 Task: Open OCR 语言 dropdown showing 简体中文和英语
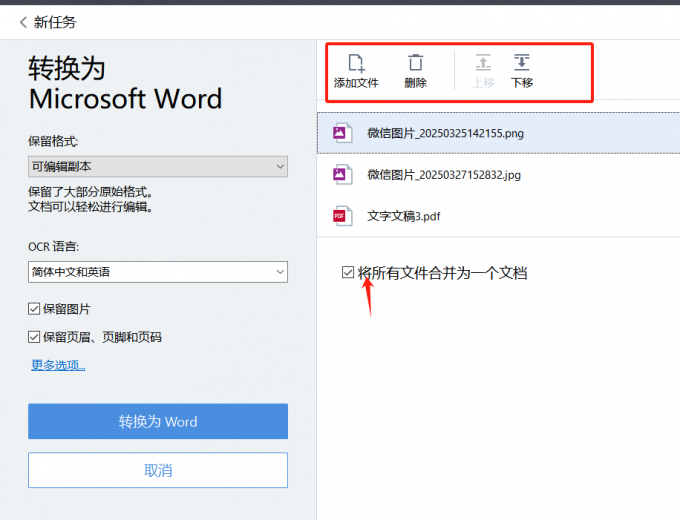tap(158, 272)
